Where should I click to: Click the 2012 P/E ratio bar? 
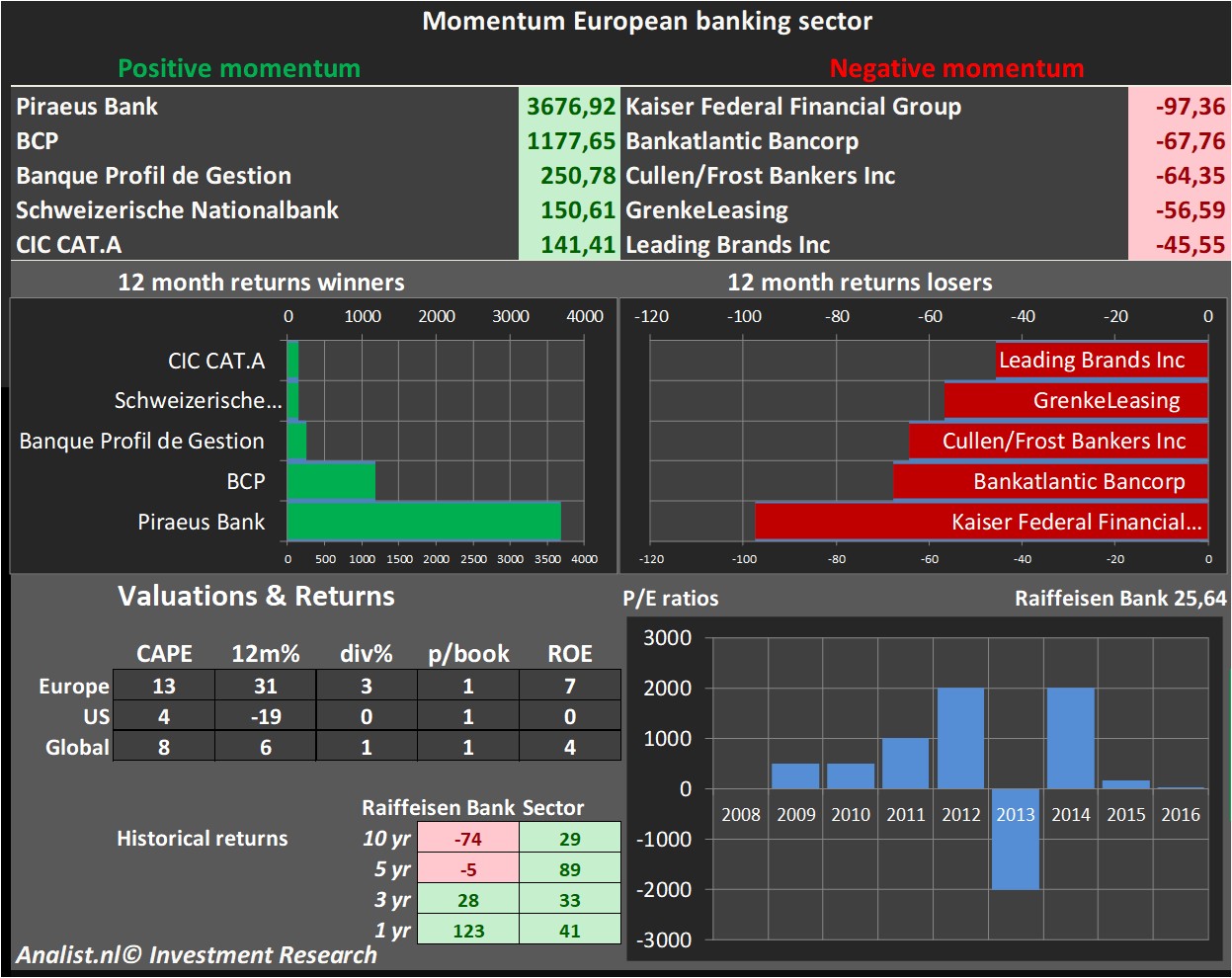coord(960,738)
